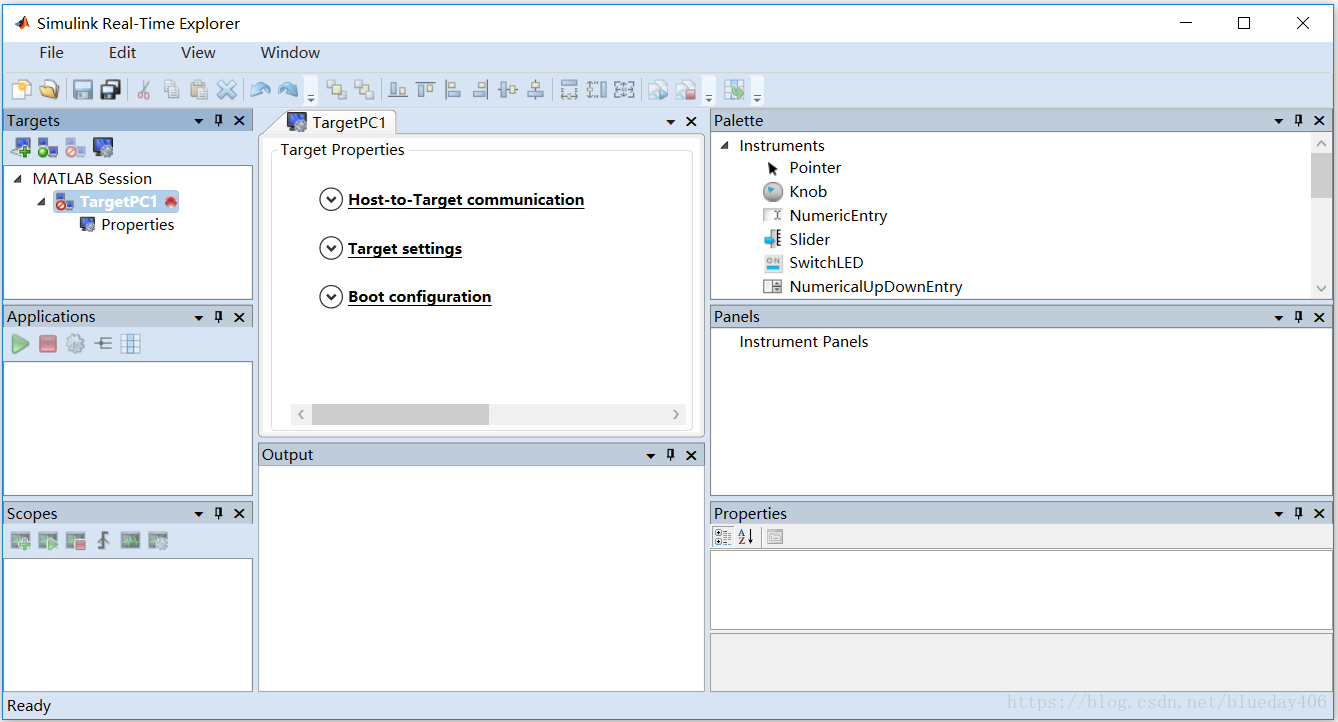Viewport: 1338px width, 722px height.
Task: Click the Align Rights icon
Action: [x=481, y=90]
